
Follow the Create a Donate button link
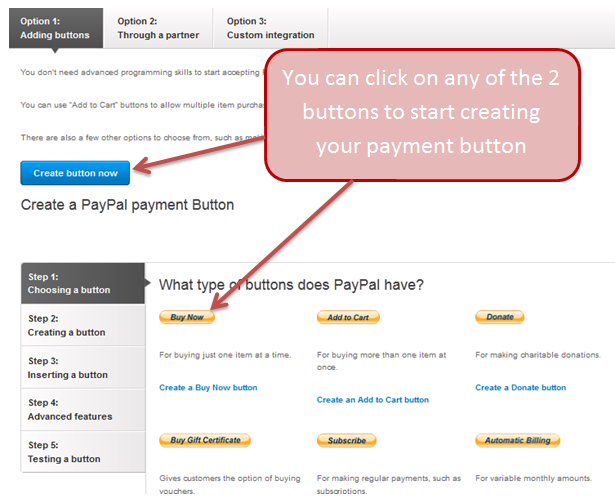click(x=520, y=387)
